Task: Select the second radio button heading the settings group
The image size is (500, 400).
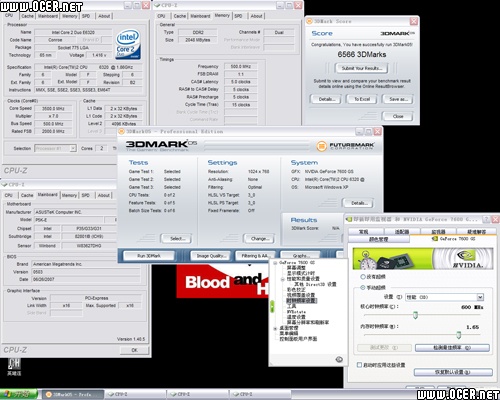Action: pos(363,287)
